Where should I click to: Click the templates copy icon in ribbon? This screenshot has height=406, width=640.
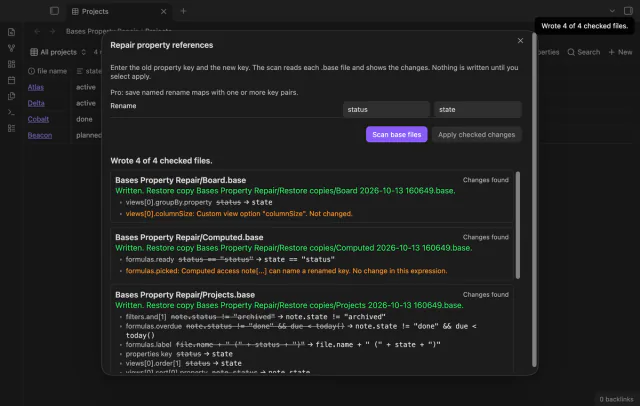click(x=11, y=96)
